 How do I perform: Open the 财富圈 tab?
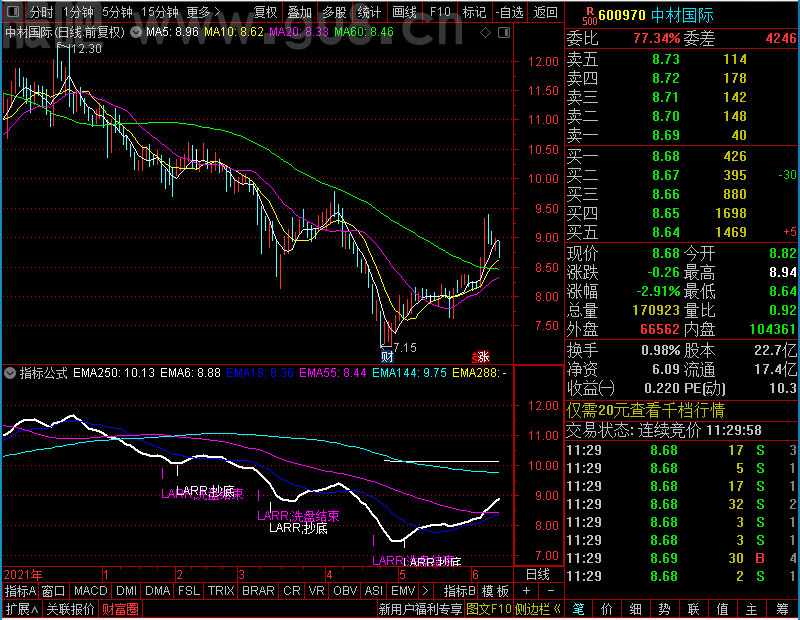tap(120, 609)
